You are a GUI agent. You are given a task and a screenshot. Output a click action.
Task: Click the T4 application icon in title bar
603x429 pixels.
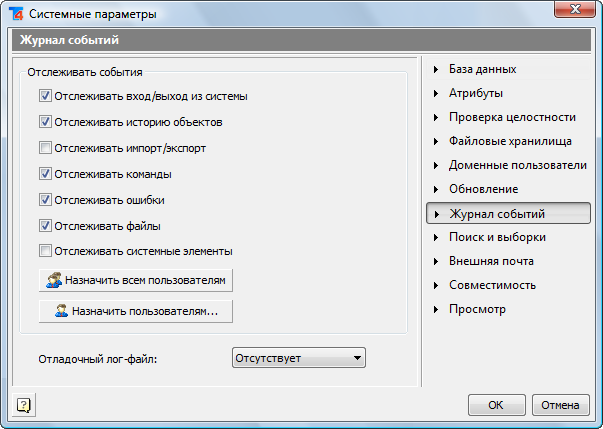tap(17, 14)
